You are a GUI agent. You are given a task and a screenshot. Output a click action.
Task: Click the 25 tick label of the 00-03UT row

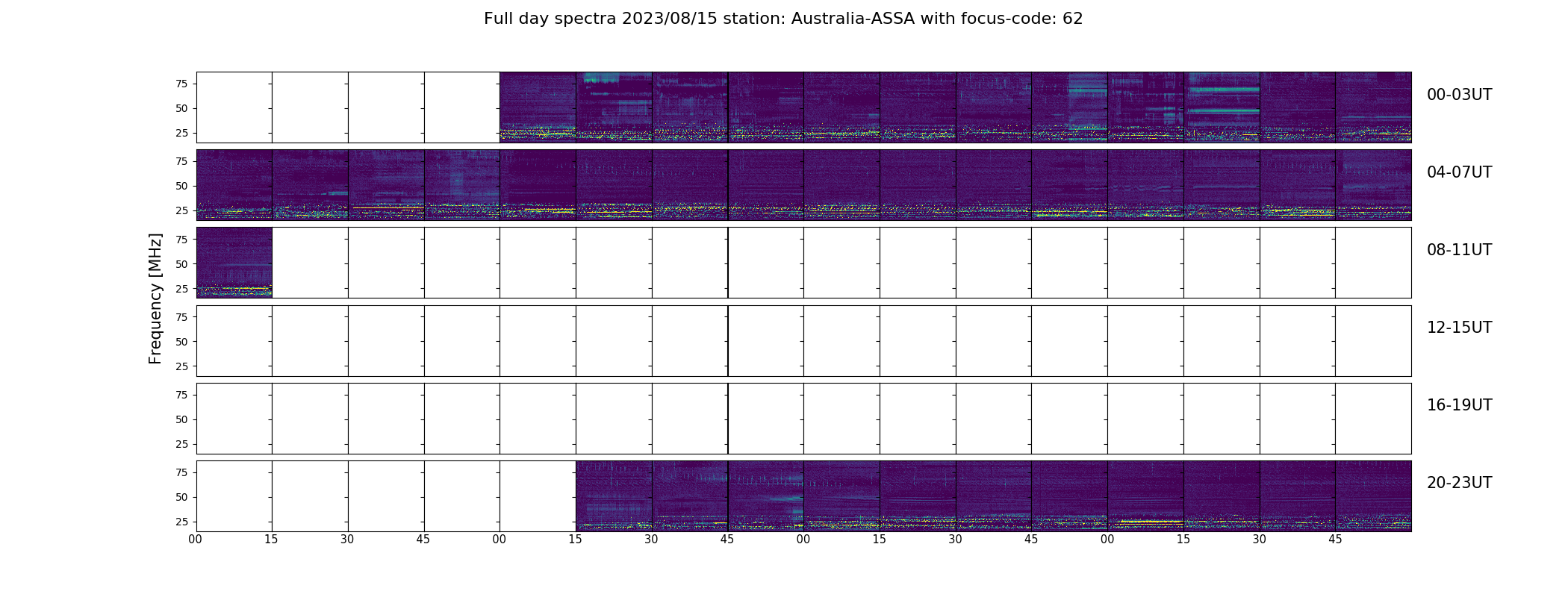click(x=181, y=133)
